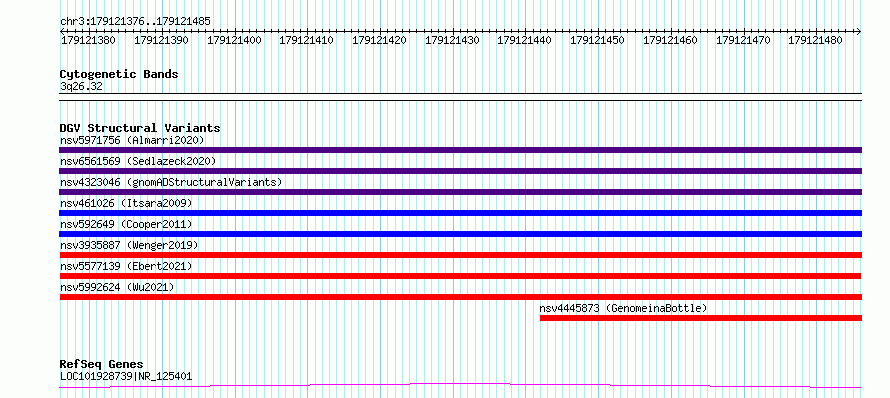Click the nsv592649 (Cooper2011) variant label
Screen dimensions: 890x398
pos(126,224)
